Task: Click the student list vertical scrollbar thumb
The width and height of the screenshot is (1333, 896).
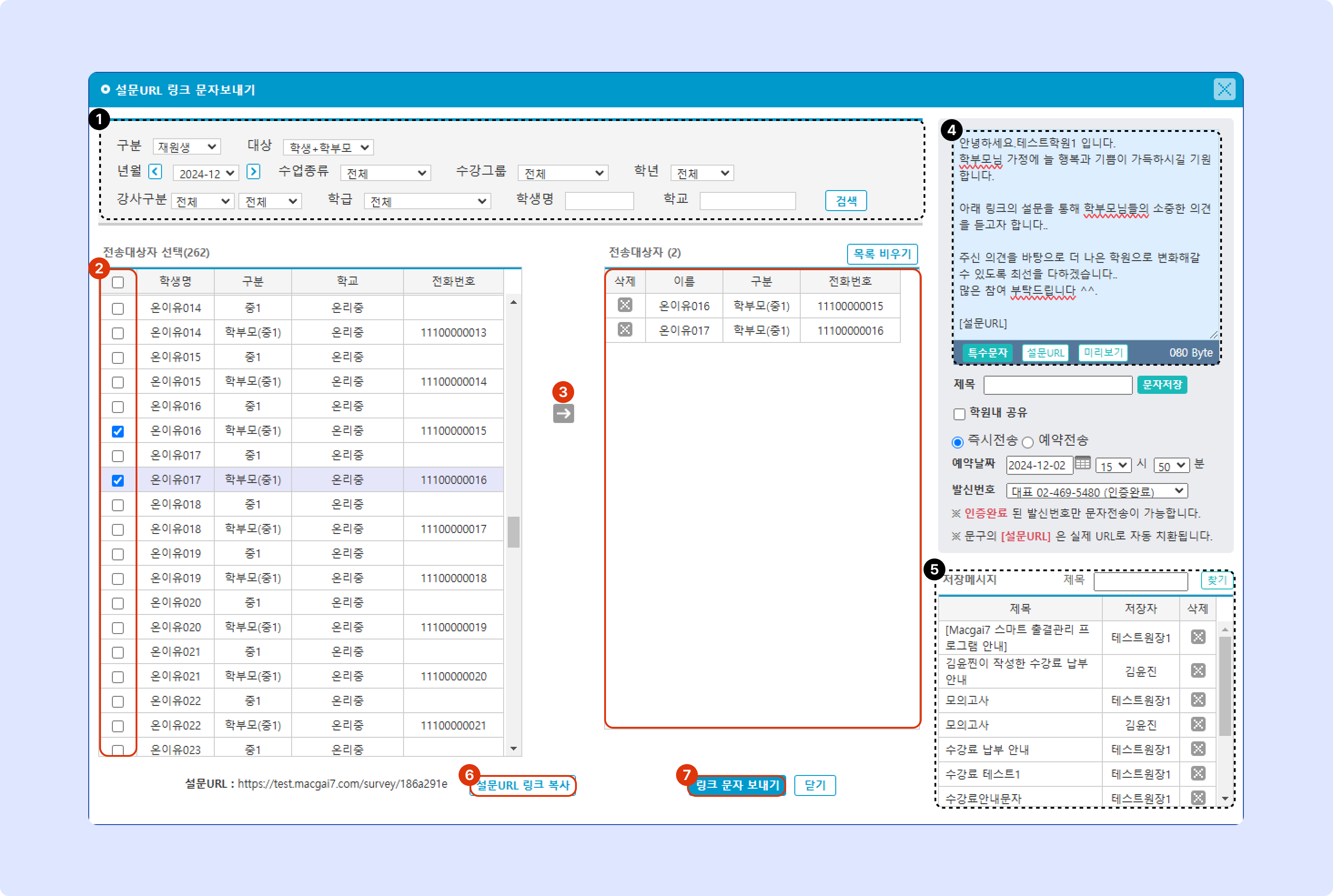Action: click(513, 531)
